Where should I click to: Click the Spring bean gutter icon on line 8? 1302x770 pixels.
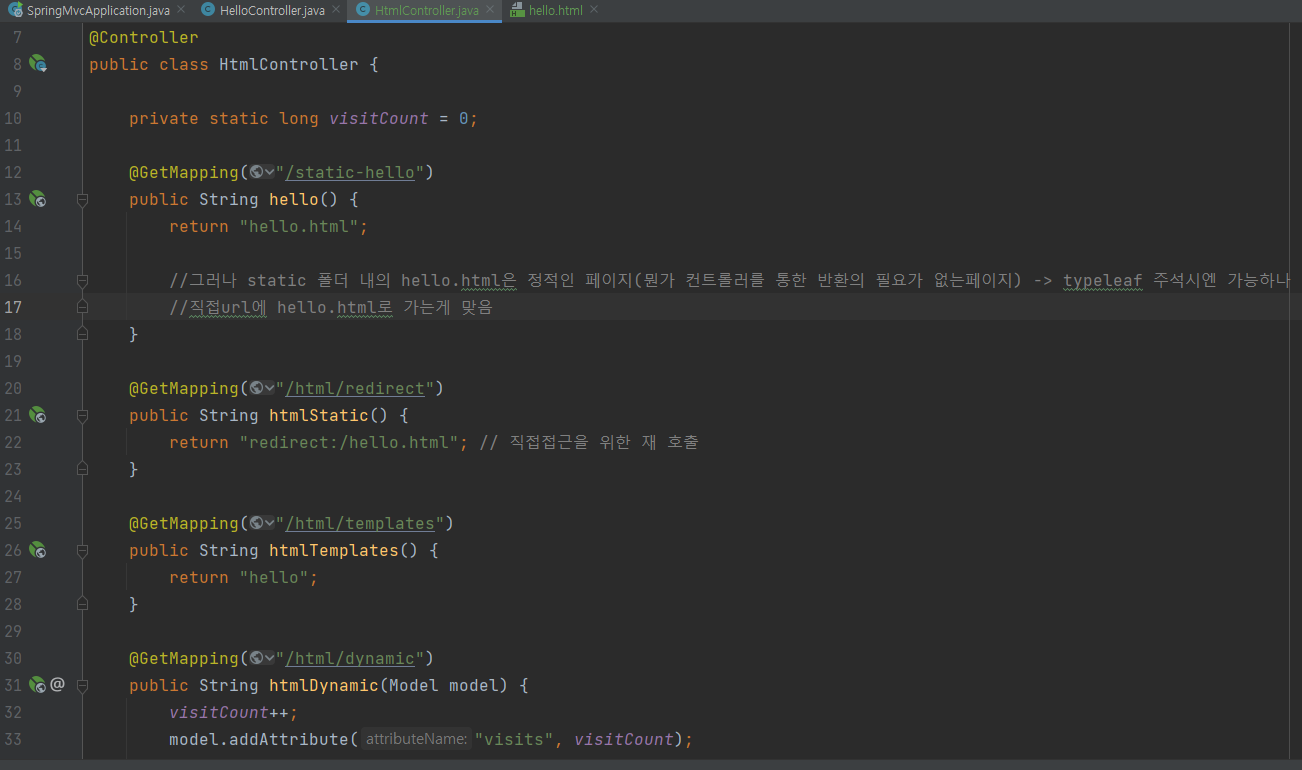38,64
